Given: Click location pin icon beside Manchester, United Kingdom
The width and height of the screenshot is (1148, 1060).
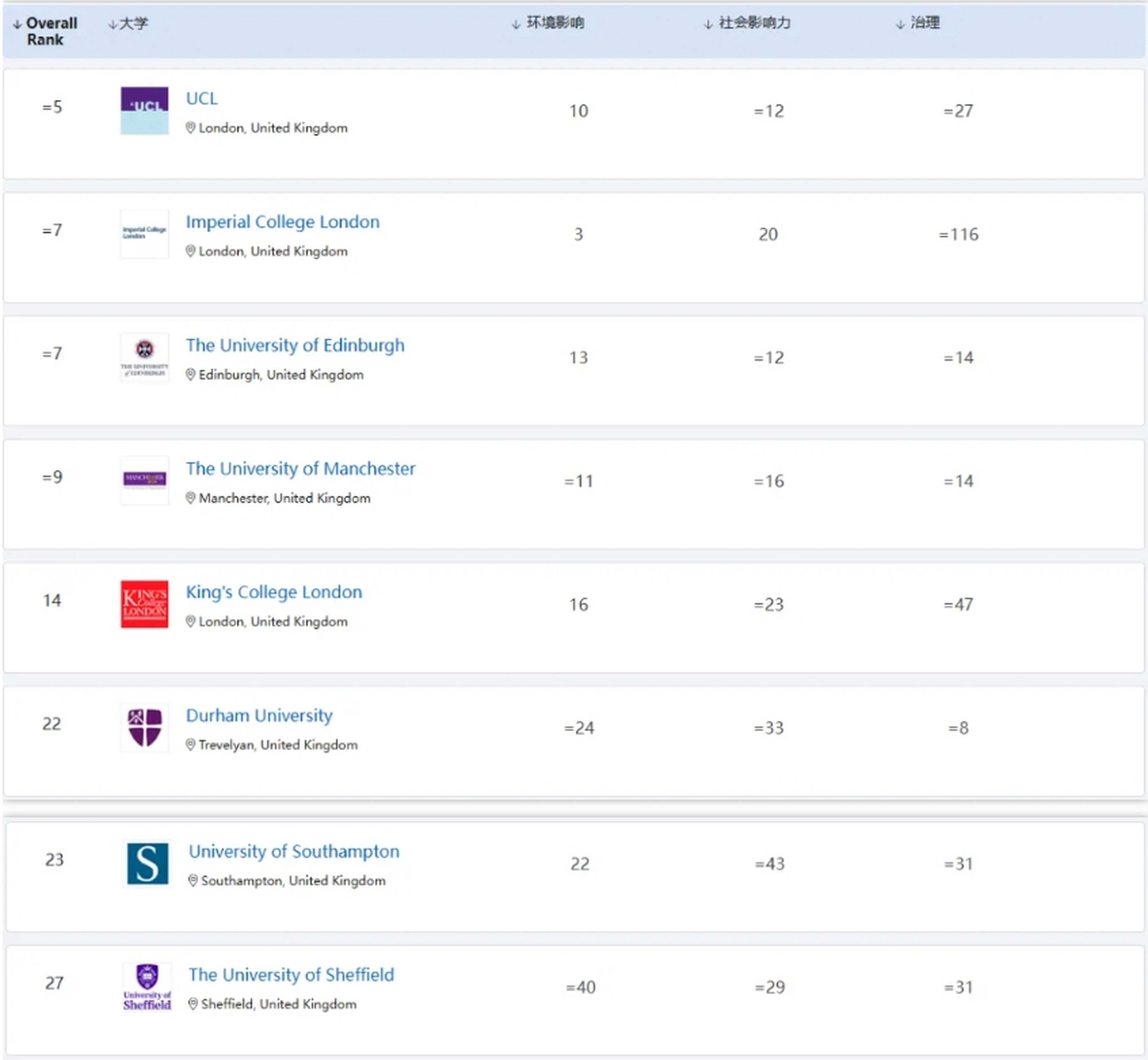Looking at the screenshot, I should (190, 498).
